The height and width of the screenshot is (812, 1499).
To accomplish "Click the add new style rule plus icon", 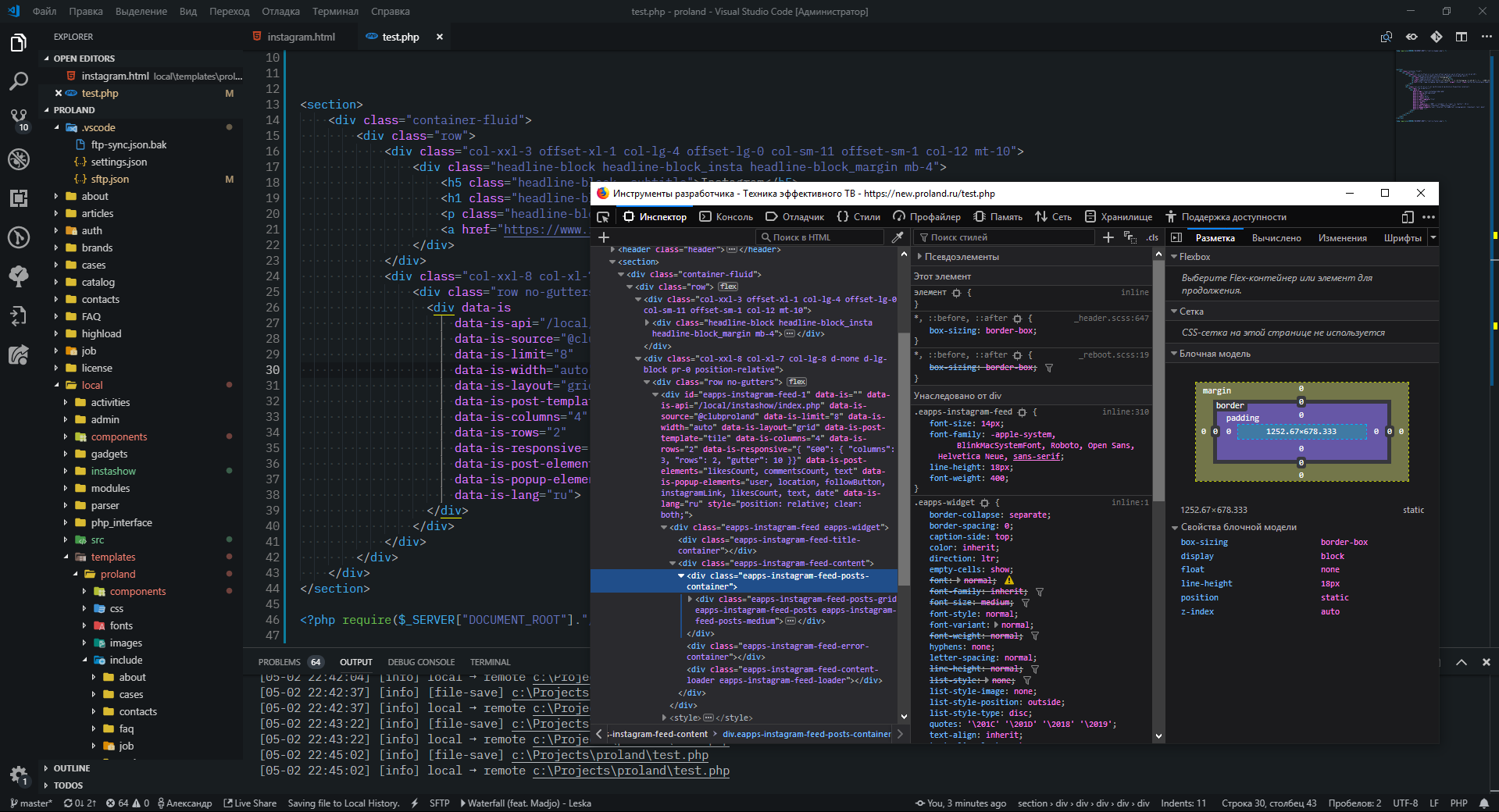I will pyautogui.click(x=1108, y=237).
